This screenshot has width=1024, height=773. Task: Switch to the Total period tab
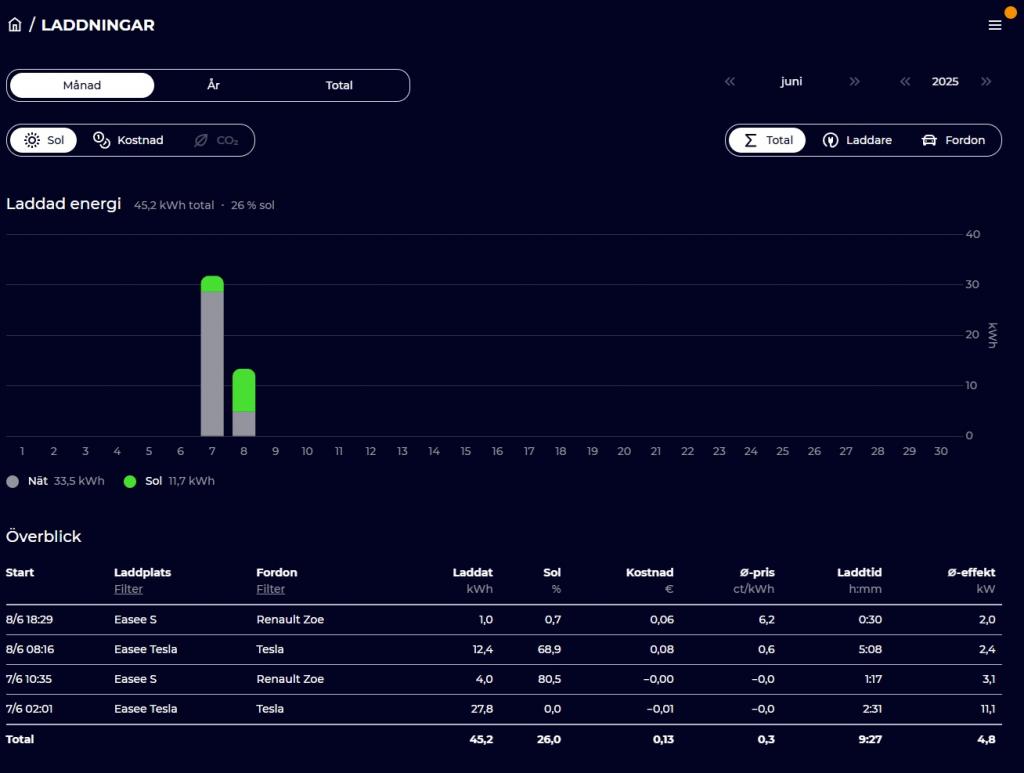[x=339, y=85]
